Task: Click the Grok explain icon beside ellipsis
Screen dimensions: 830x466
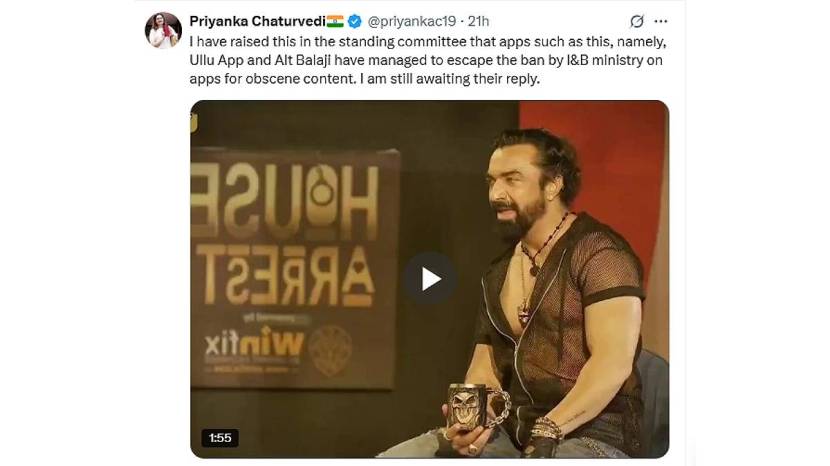Action: point(637,21)
